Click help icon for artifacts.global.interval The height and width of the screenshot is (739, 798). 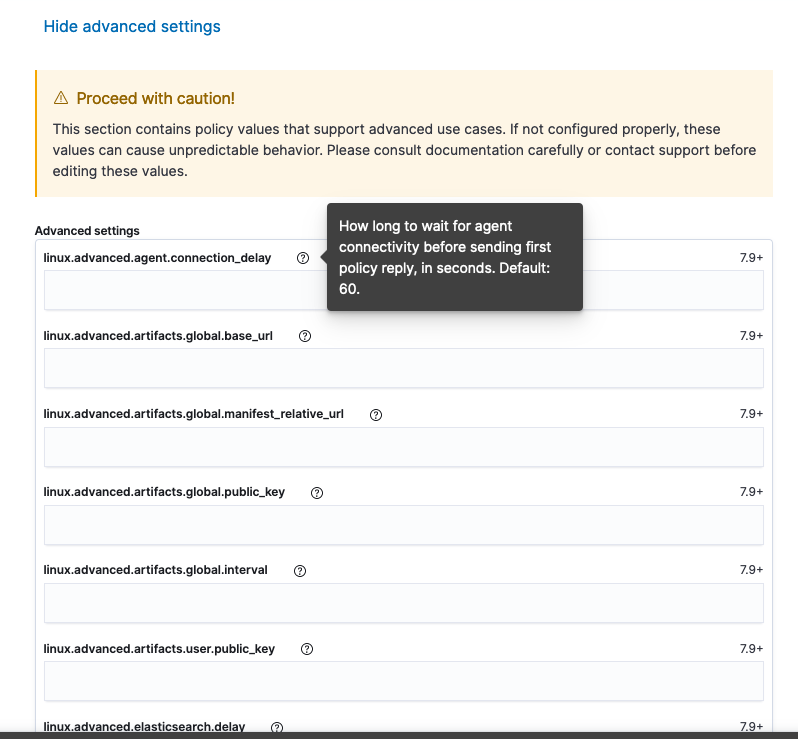300,571
